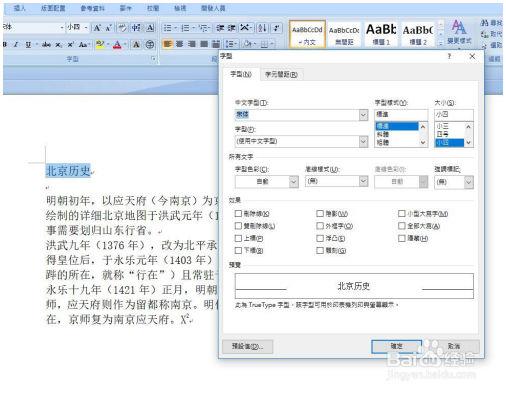Click the red font color A icon
Screen dimensions: 506x395
(117, 45)
